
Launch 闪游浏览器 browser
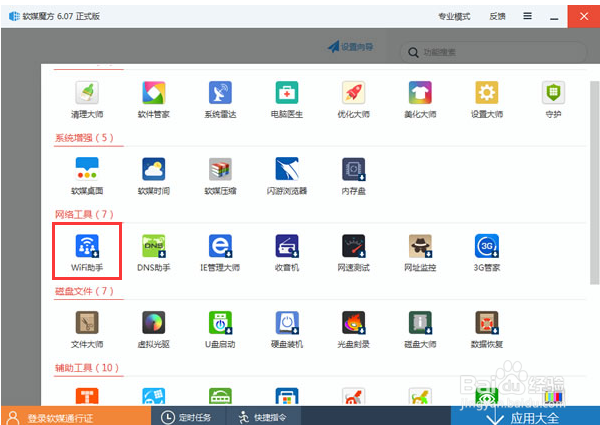pyautogui.click(x=287, y=176)
